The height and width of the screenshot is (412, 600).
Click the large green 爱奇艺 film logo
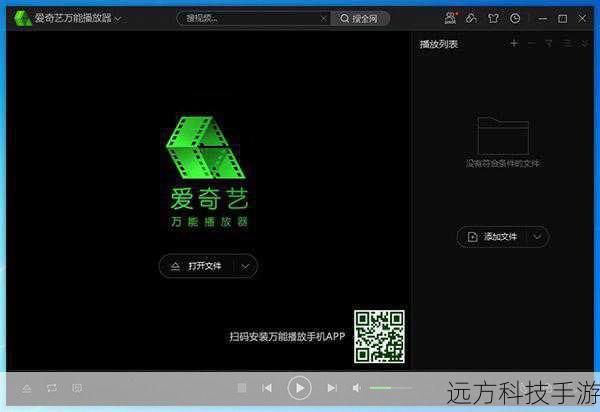206,148
